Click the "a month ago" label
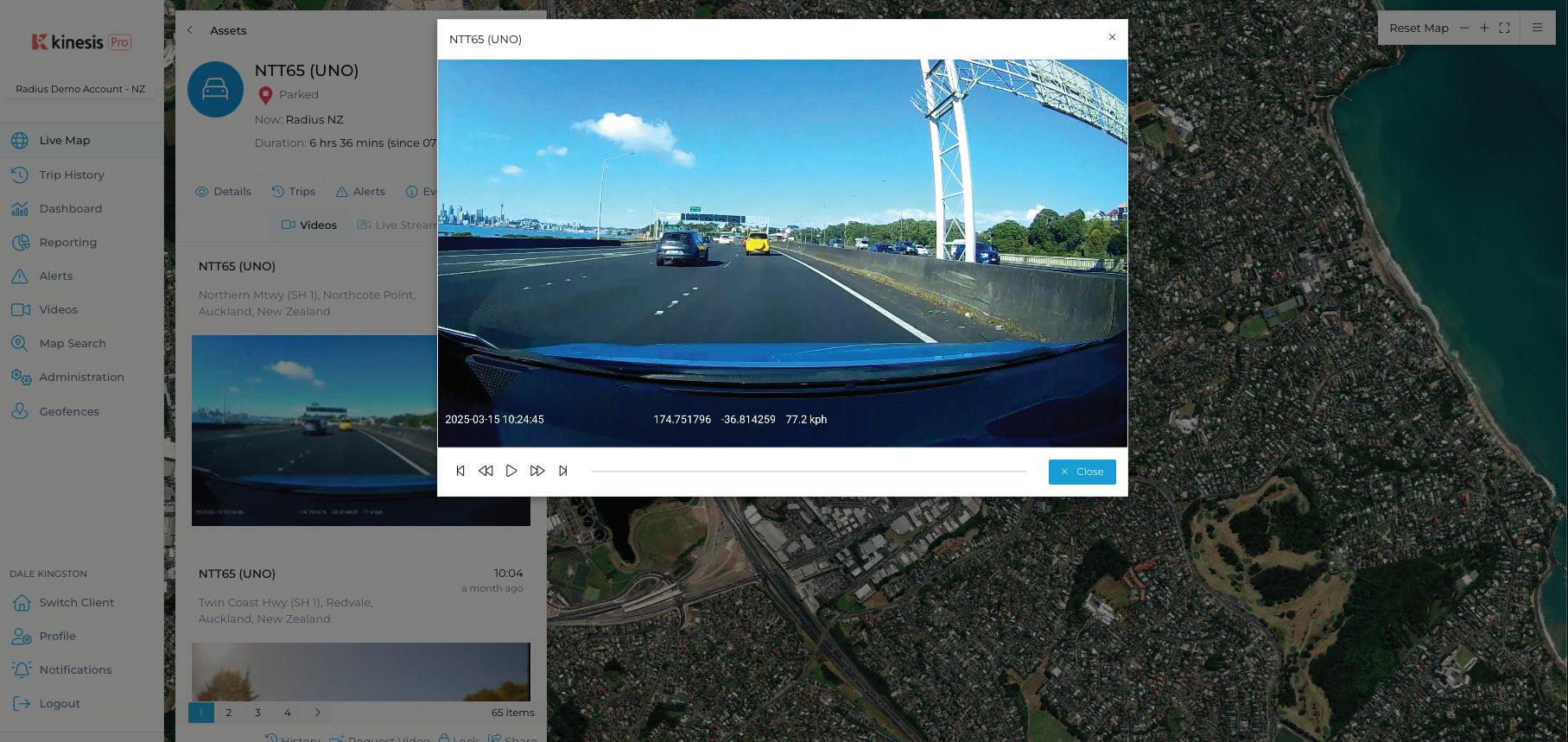 click(492, 589)
